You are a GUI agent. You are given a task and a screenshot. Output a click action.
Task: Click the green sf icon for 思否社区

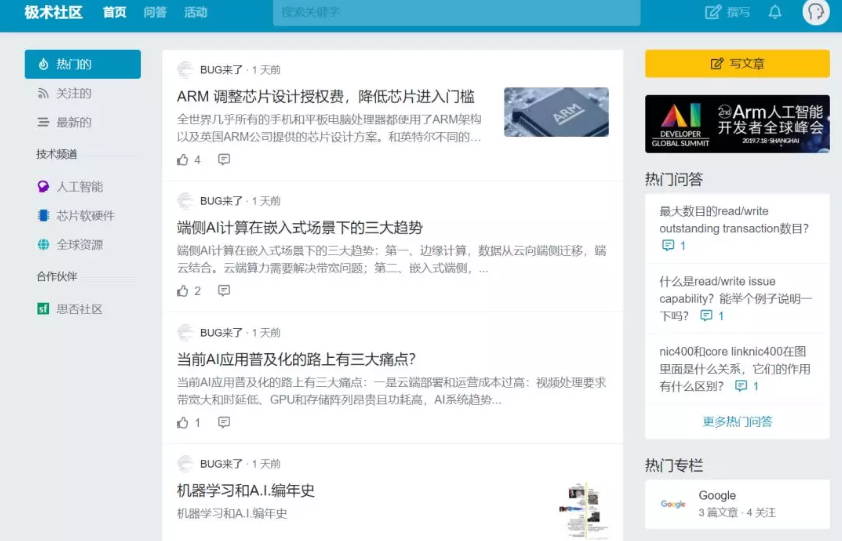point(43,309)
